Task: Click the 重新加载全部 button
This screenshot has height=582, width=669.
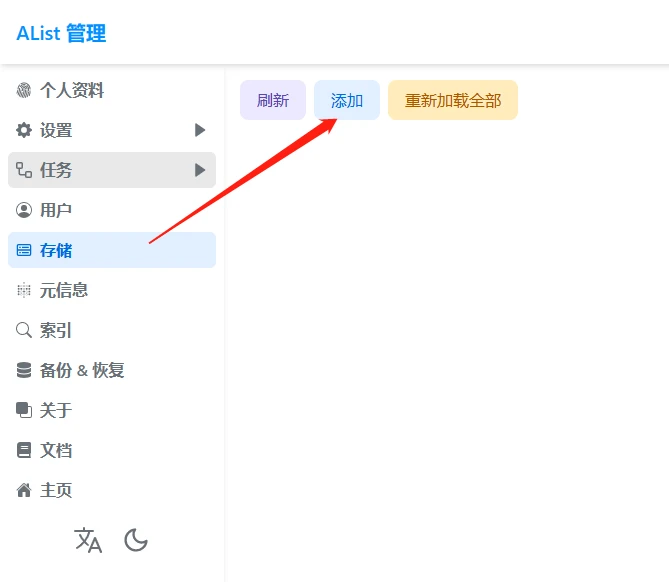Action: pos(453,100)
